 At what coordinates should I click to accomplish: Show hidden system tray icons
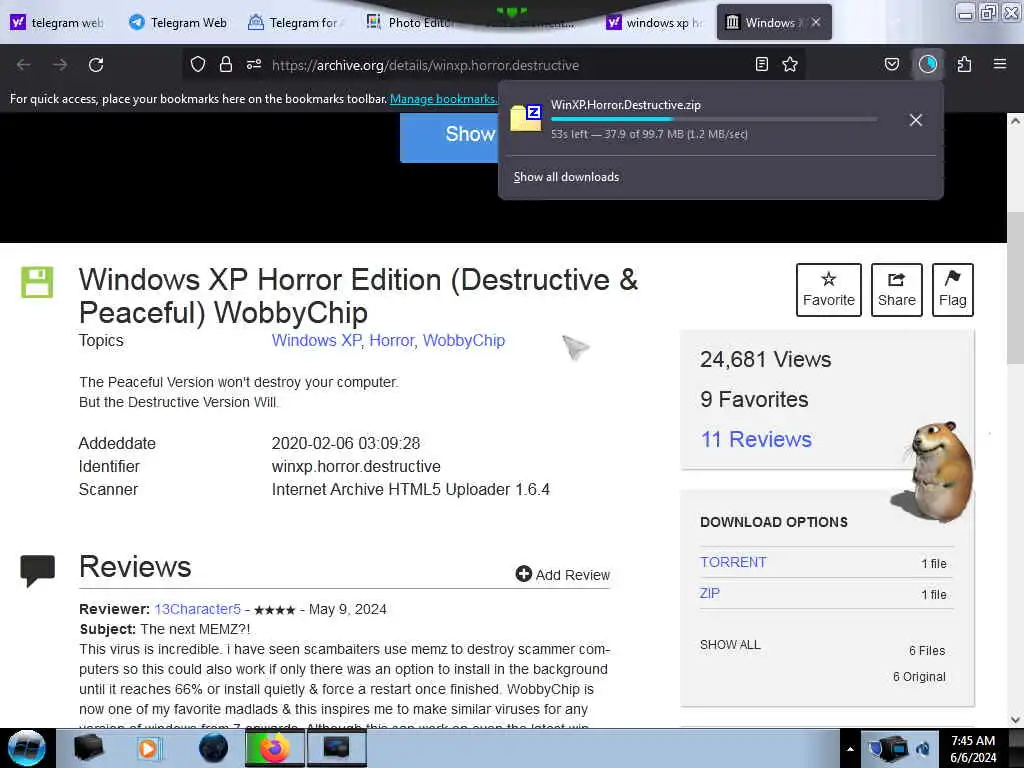click(850, 749)
